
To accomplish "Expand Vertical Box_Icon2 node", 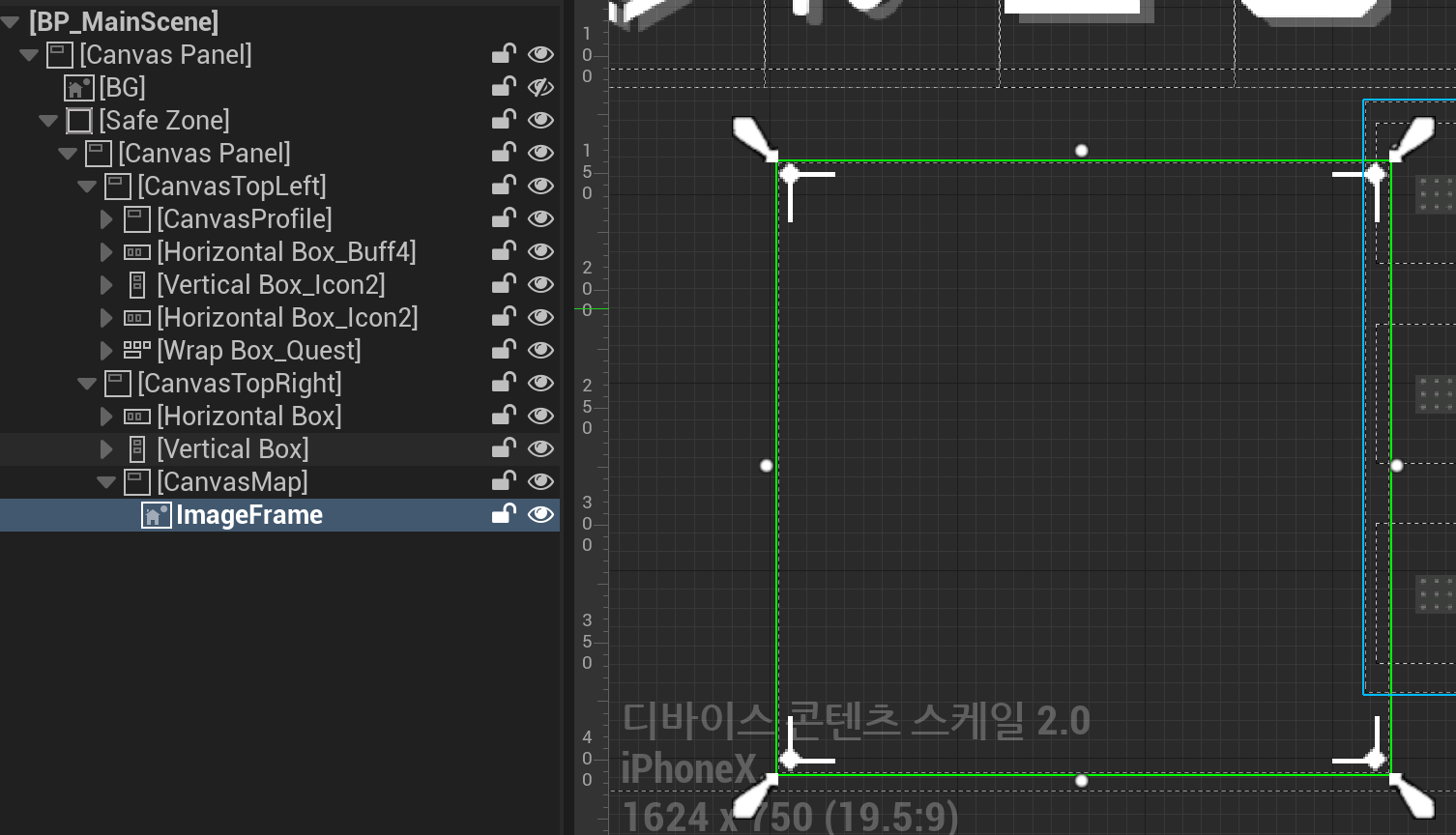I will [106, 285].
